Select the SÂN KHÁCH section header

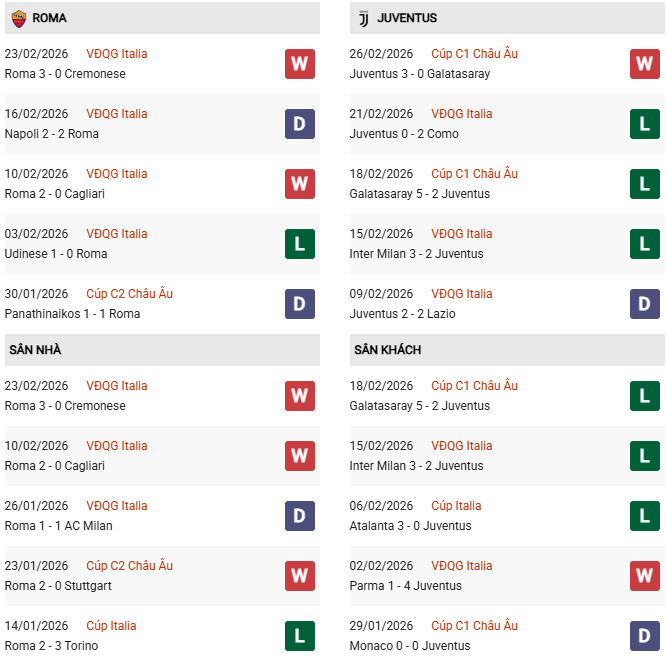pos(387,350)
